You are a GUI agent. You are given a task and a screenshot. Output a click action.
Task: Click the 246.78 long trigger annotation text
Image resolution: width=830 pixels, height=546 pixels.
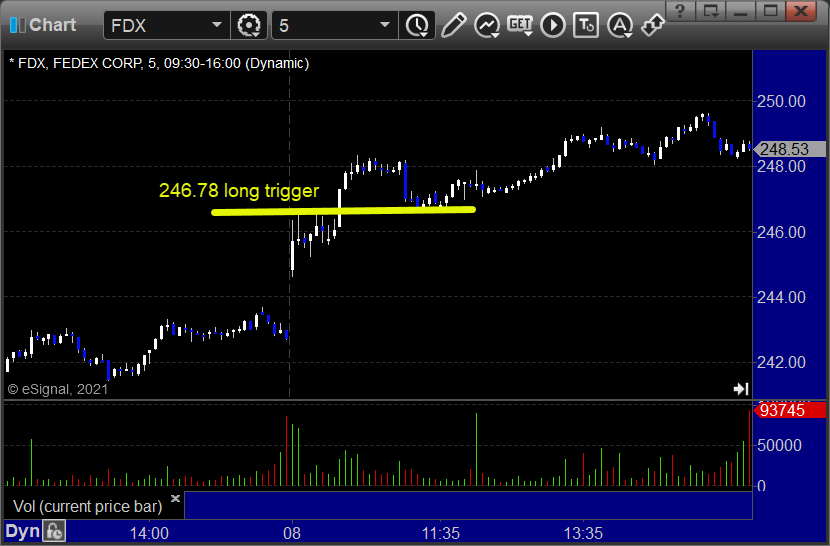tap(239, 191)
